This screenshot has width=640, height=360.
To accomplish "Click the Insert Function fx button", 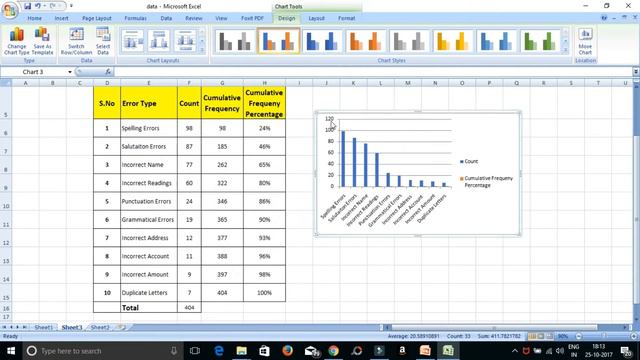I will (108, 72).
